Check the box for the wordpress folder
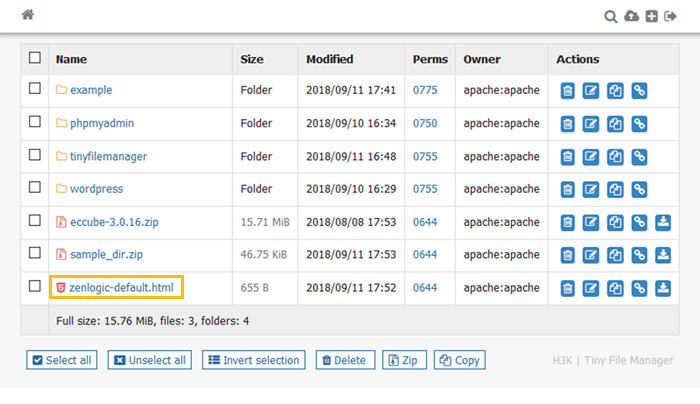The height and width of the screenshot is (404, 700). tap(35, 188)
